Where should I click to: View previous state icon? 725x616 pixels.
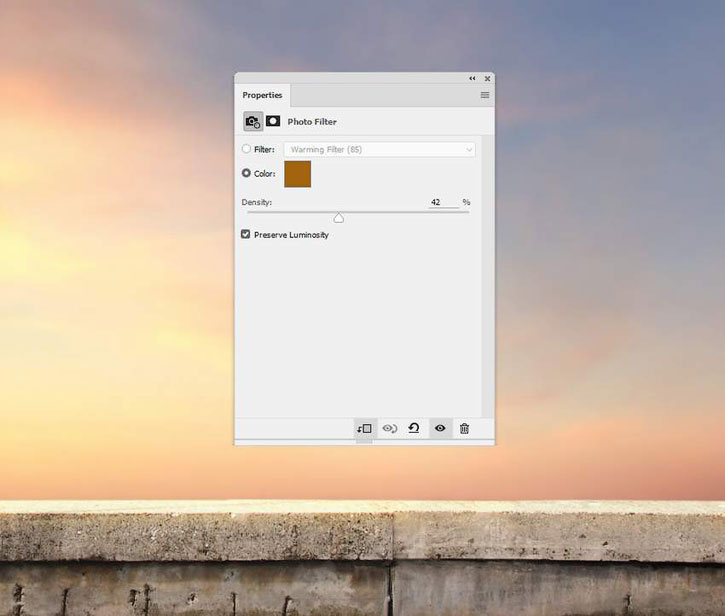[x=390, y=429]
